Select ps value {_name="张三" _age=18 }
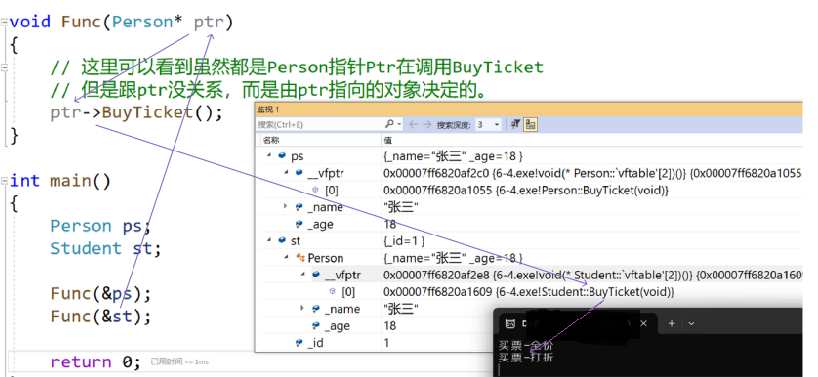Viewport: 818px width, 377px height. coord(453,155)
